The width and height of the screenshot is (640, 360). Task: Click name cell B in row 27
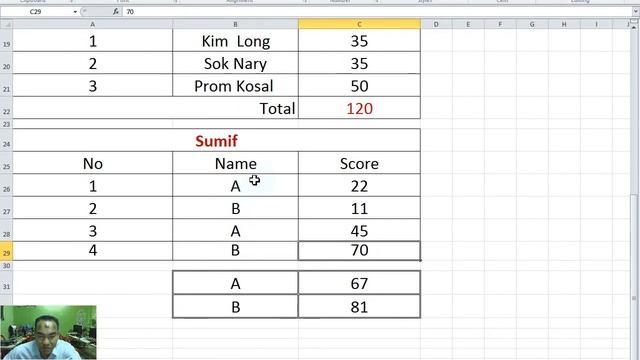(236, 208)
